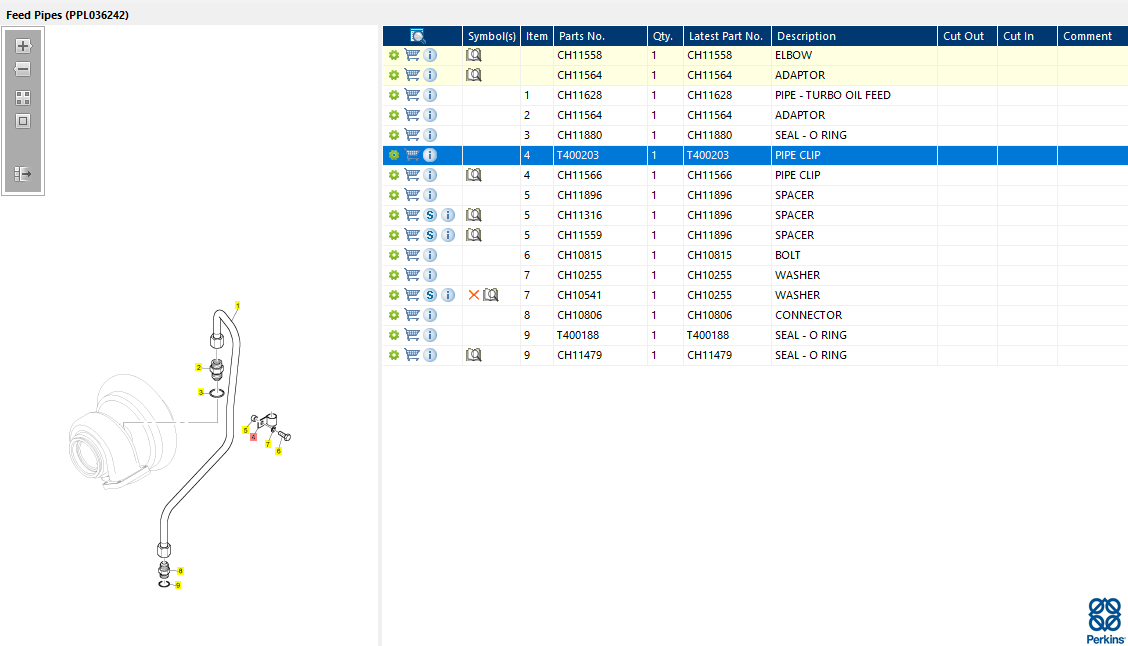Select part number T400188 in Parts No. column
Viewport: 1128px width, 646px height.
click(578, 335)
